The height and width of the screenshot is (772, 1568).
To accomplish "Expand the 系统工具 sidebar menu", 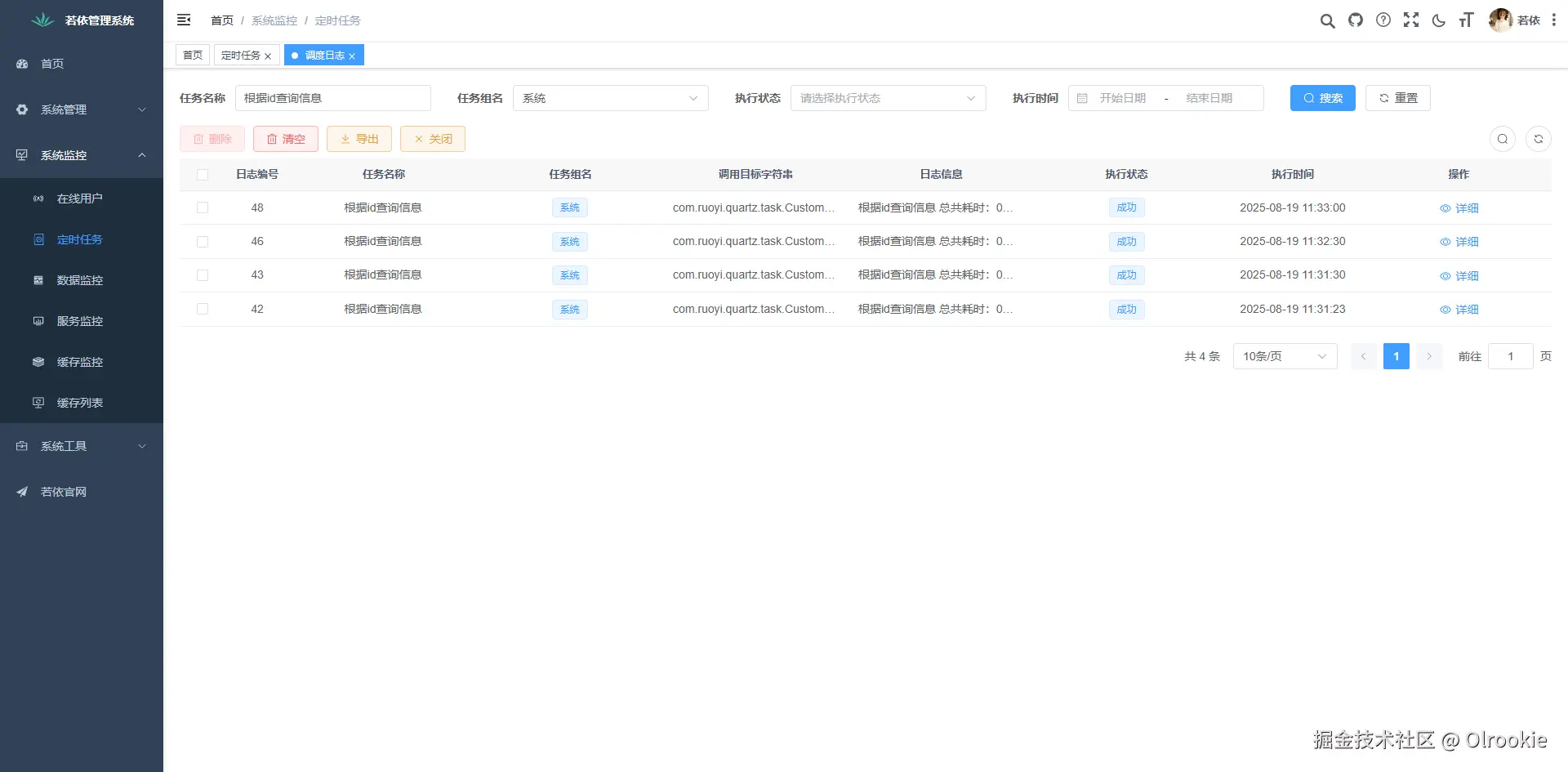I will pos(82,446).
